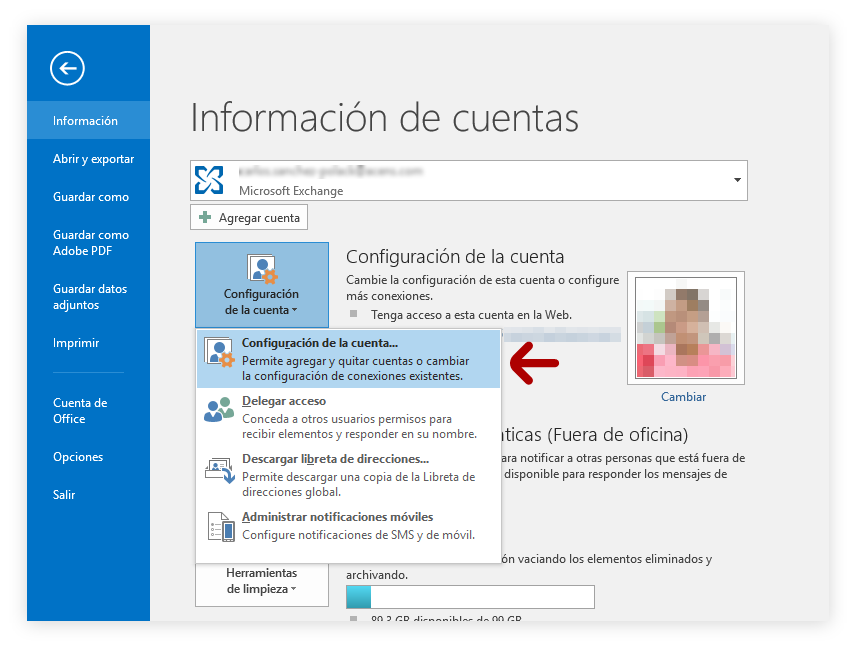Select the Delegar acceso menu entry
Viewport: 856px width, 650px height.
348,417
